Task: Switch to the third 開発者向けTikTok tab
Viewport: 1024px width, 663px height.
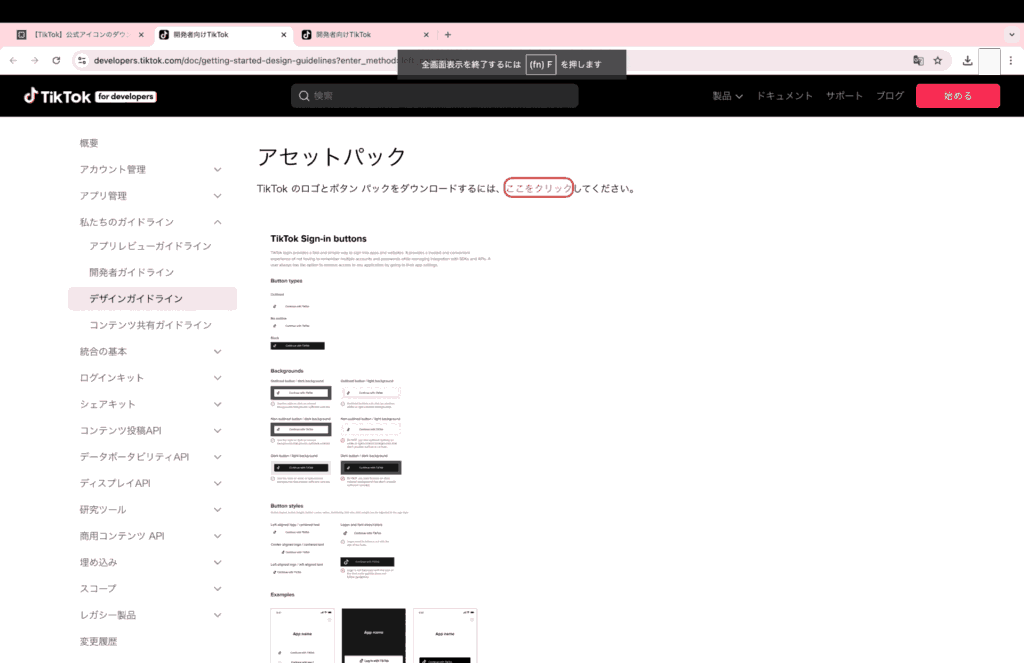Action: (x=364, y=35)
